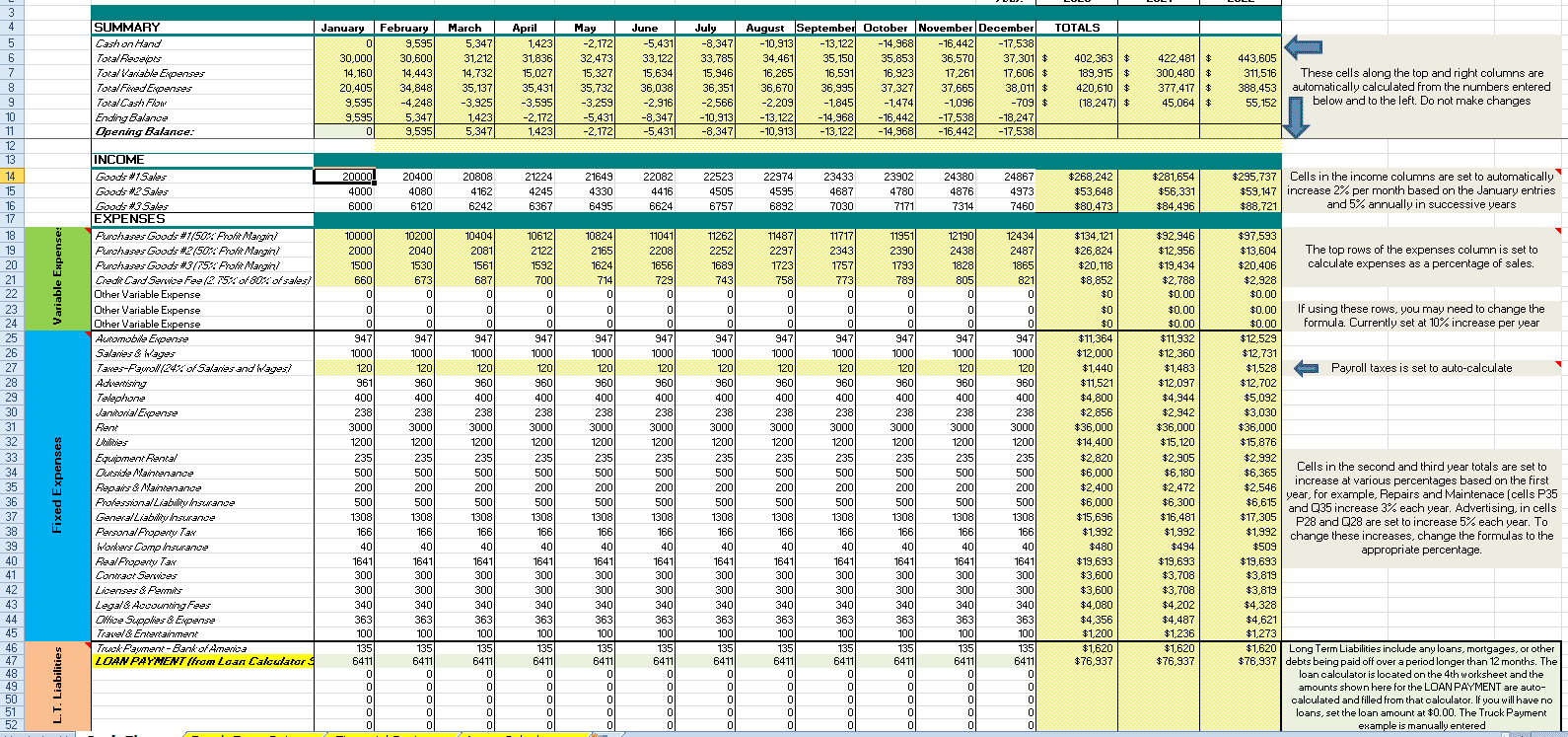Viewport: 1568px width, 737px height.
Task: Click the Automobile Expense row label
Action: (141, 338)
